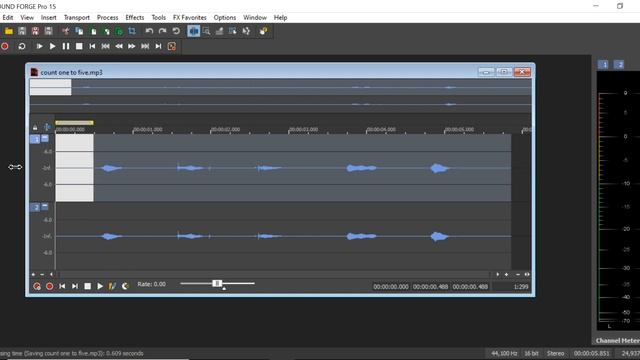Open the Window menu

pos(255,18)
